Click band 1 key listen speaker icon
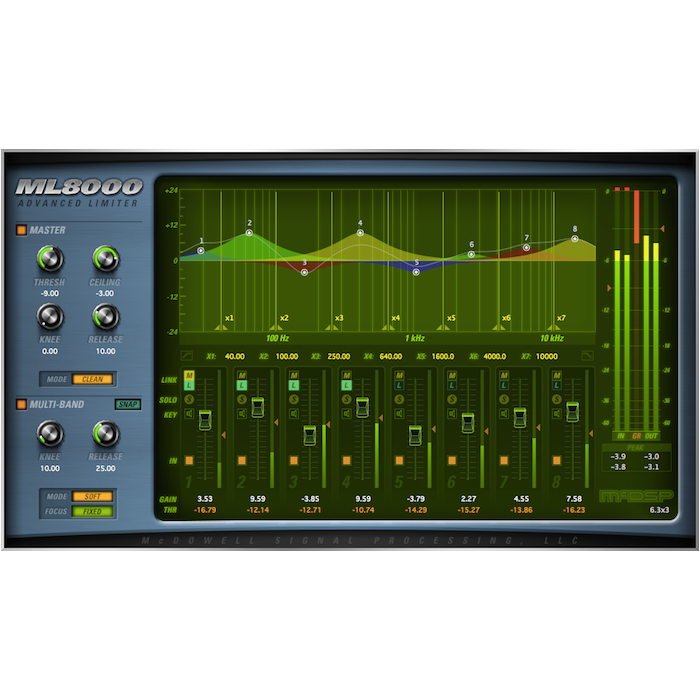The image size is (700, 700). (189, 414)
